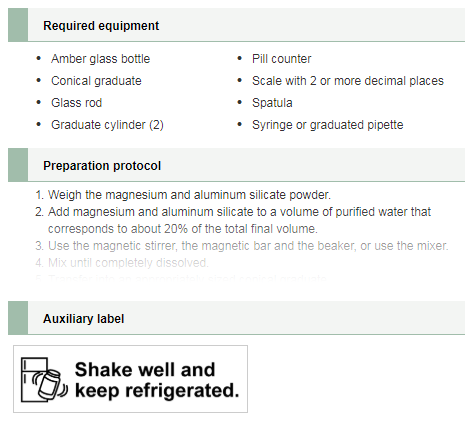Viewport: 476px width, 422px height.
Task: Select the Shake well and keep refrigerated label
Action: click(x=130, y=379)
